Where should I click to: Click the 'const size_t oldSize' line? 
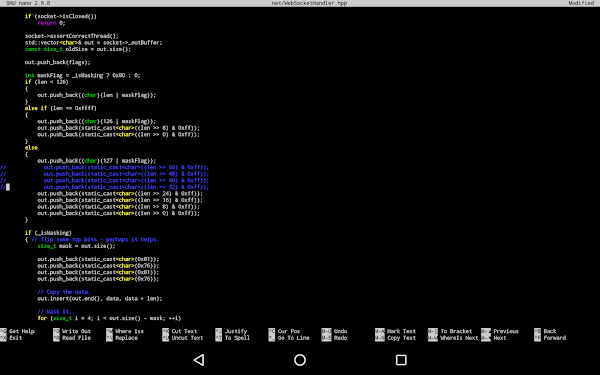click(x=78, y=49)
